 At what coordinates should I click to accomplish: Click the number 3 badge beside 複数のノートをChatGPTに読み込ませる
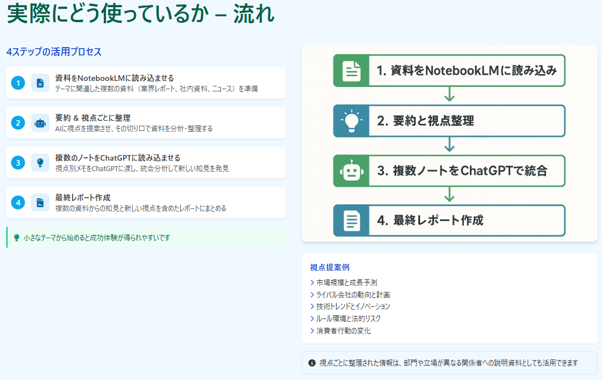pos(18,163)
